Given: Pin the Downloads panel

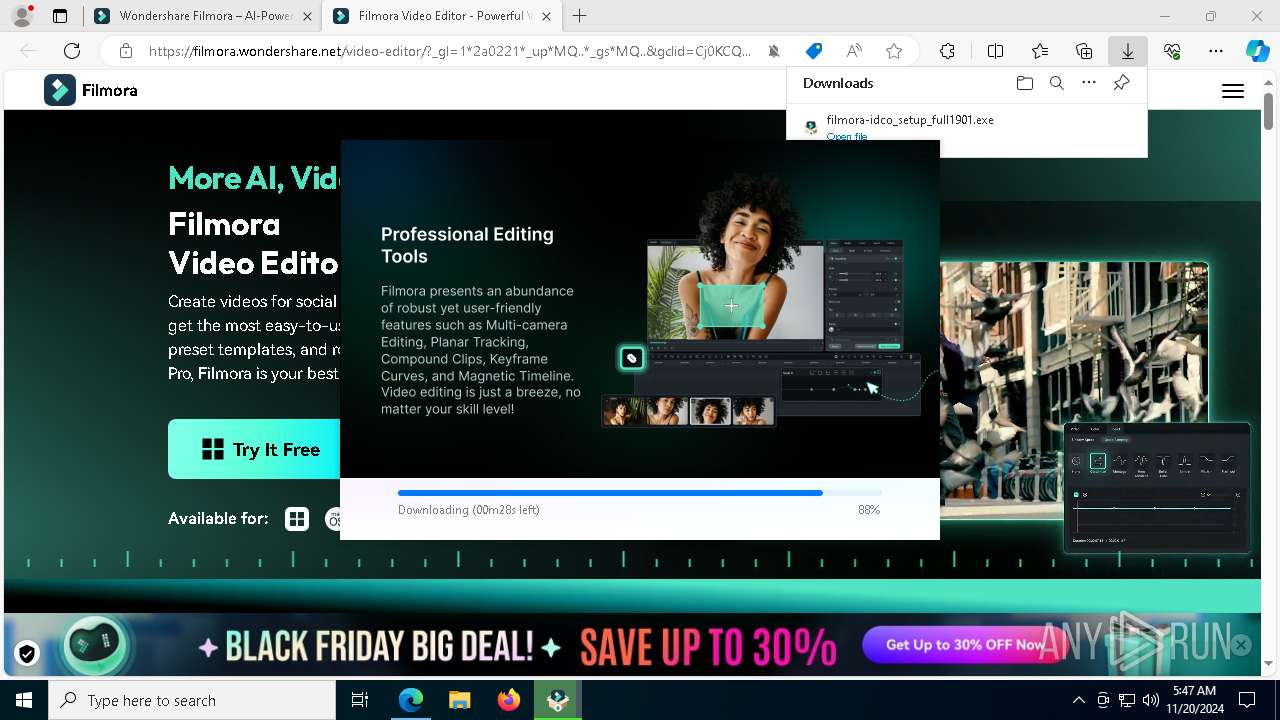Looking at the screenshot, I should click(x=1121, y=83).
